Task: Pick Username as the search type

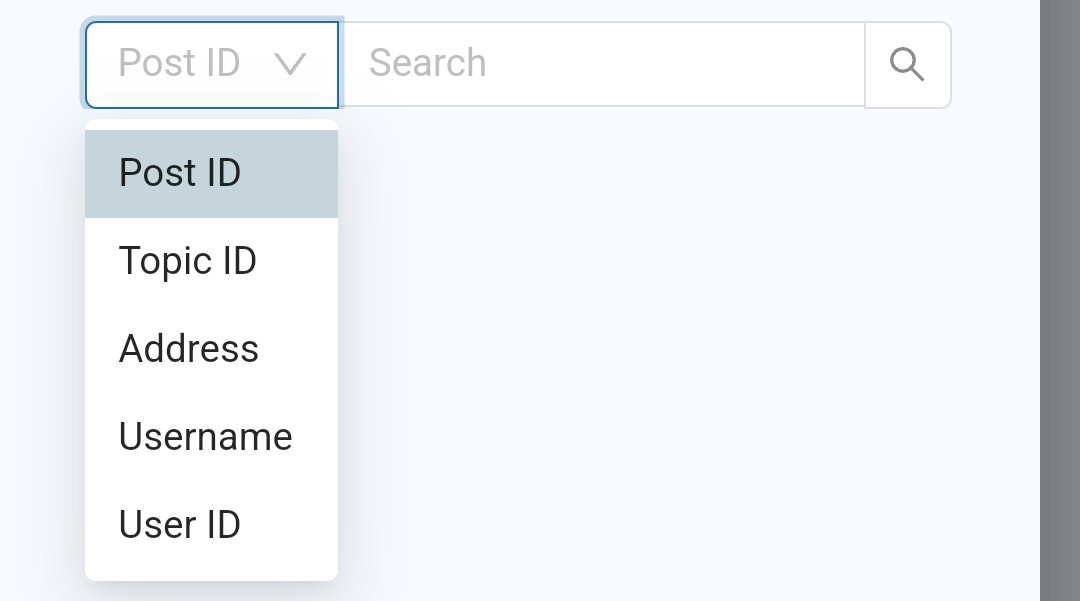Action: tap(211, 438)
